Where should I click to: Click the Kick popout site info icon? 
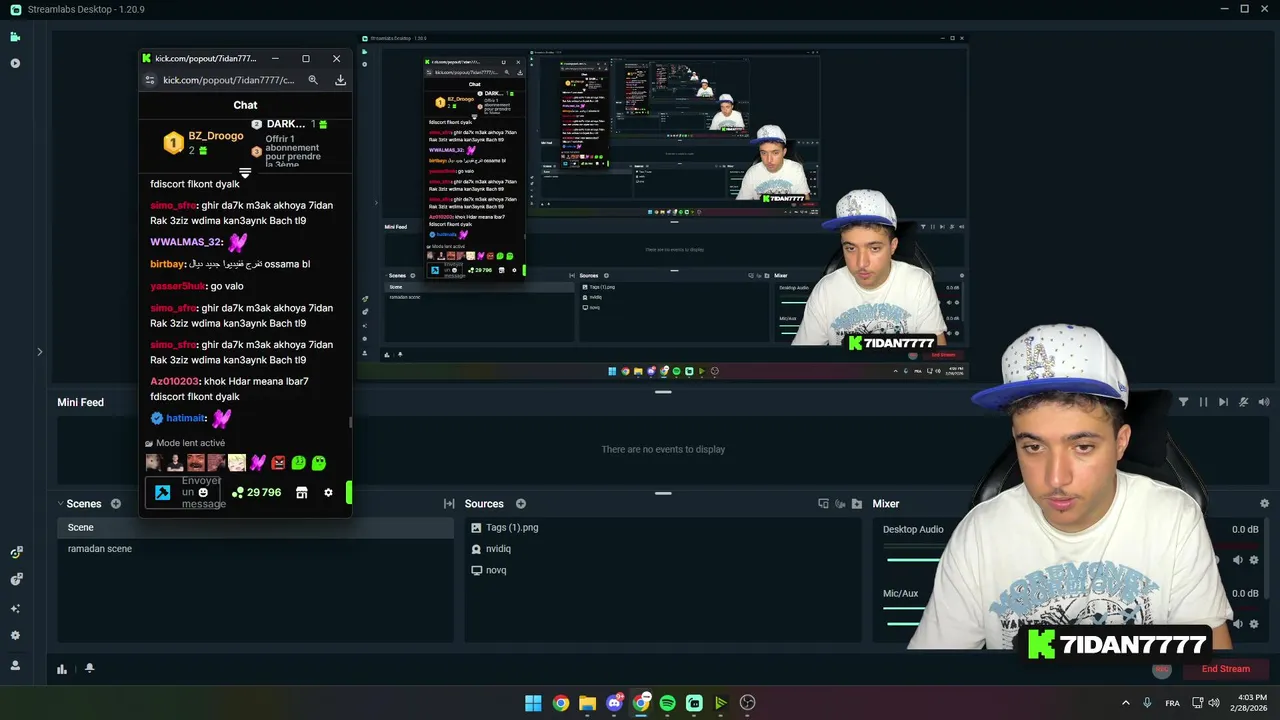click(x=151, y=80)
